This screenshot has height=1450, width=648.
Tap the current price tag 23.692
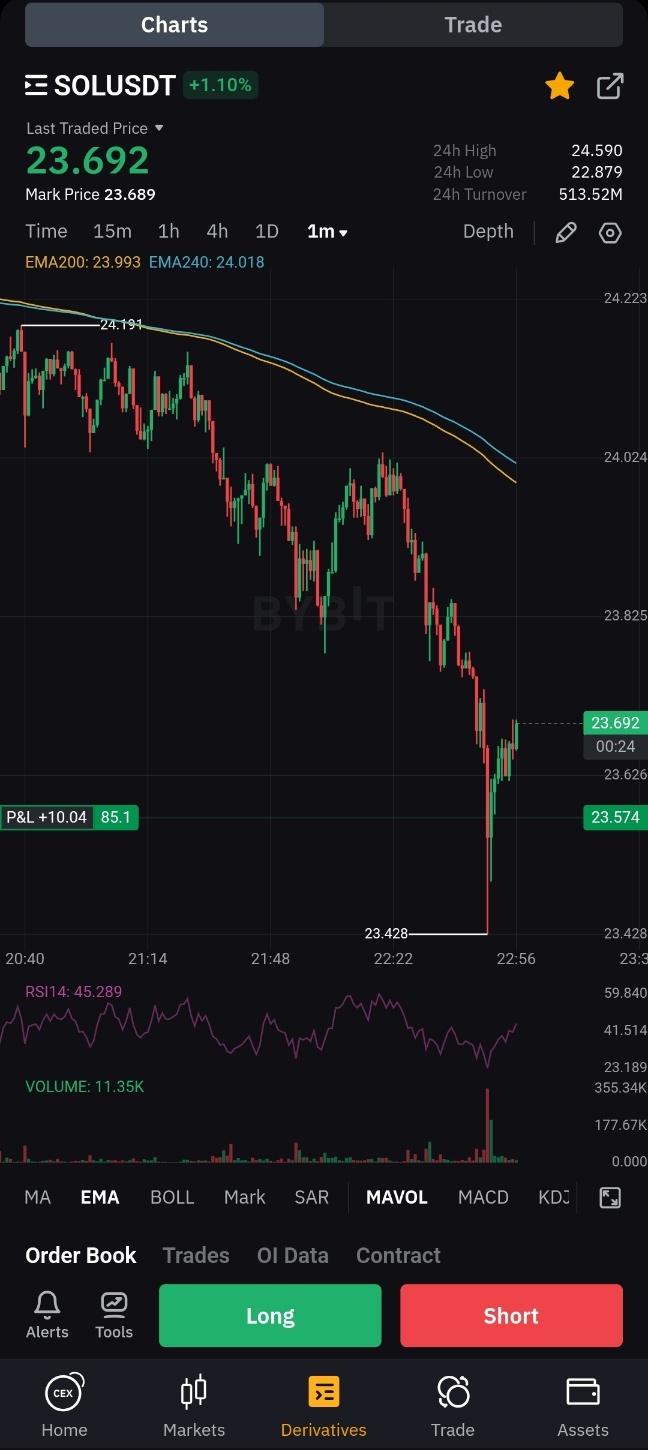click(x=615, y=723)
